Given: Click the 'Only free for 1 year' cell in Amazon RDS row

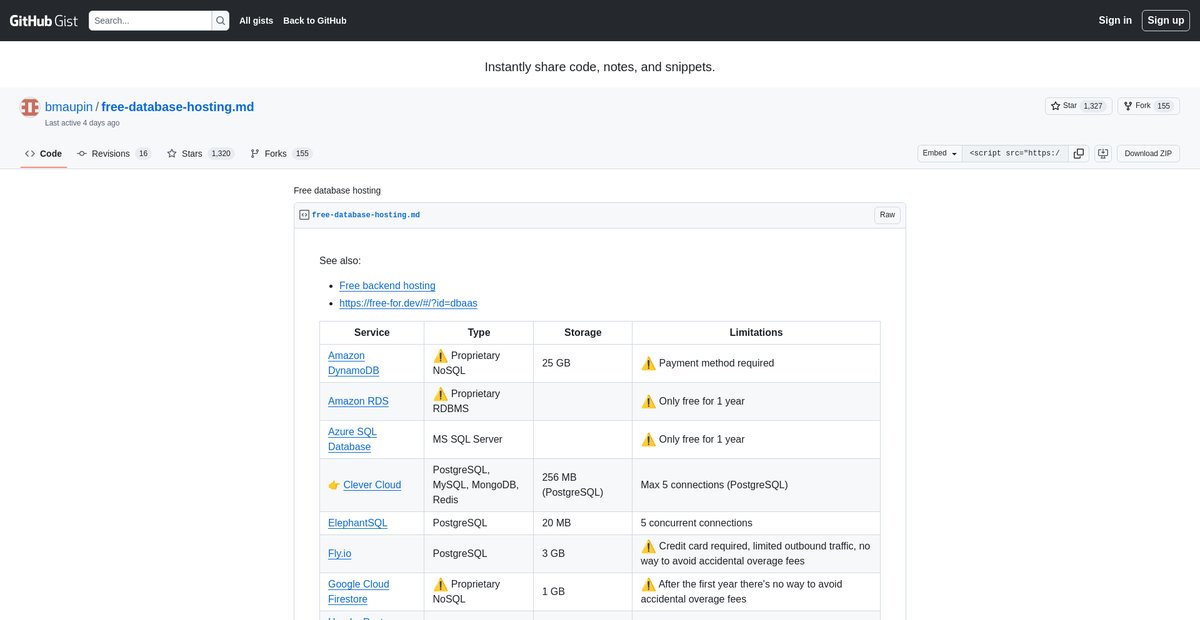Looking at the screenshot, I should pyautogui.click(x=756, y=401).
